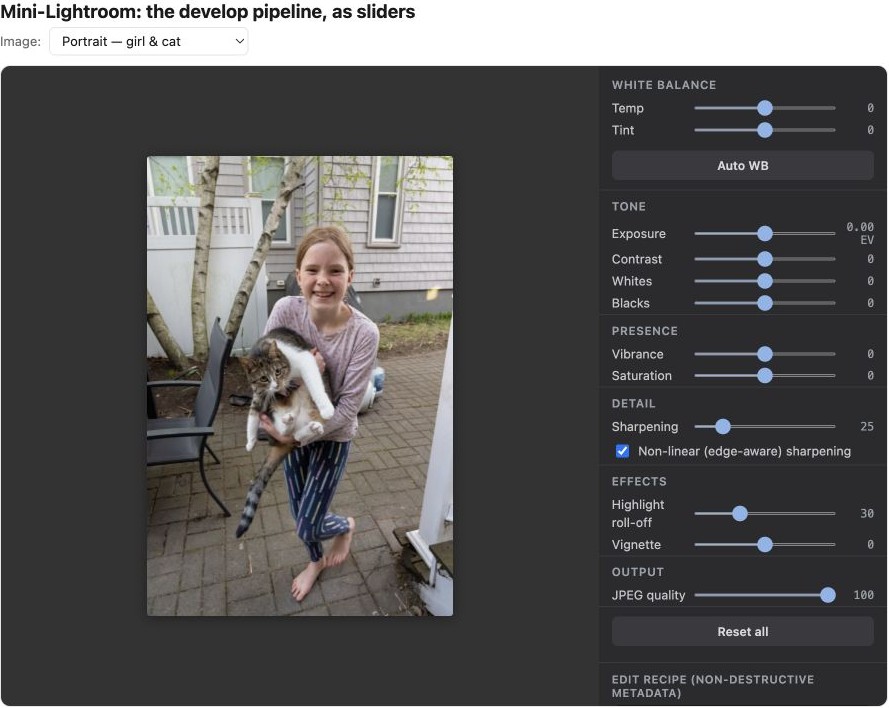Image resolution: width=889 pixels, height=708 pixels.
Task: Click the Contrast slider handle
Action: point(765,259)
